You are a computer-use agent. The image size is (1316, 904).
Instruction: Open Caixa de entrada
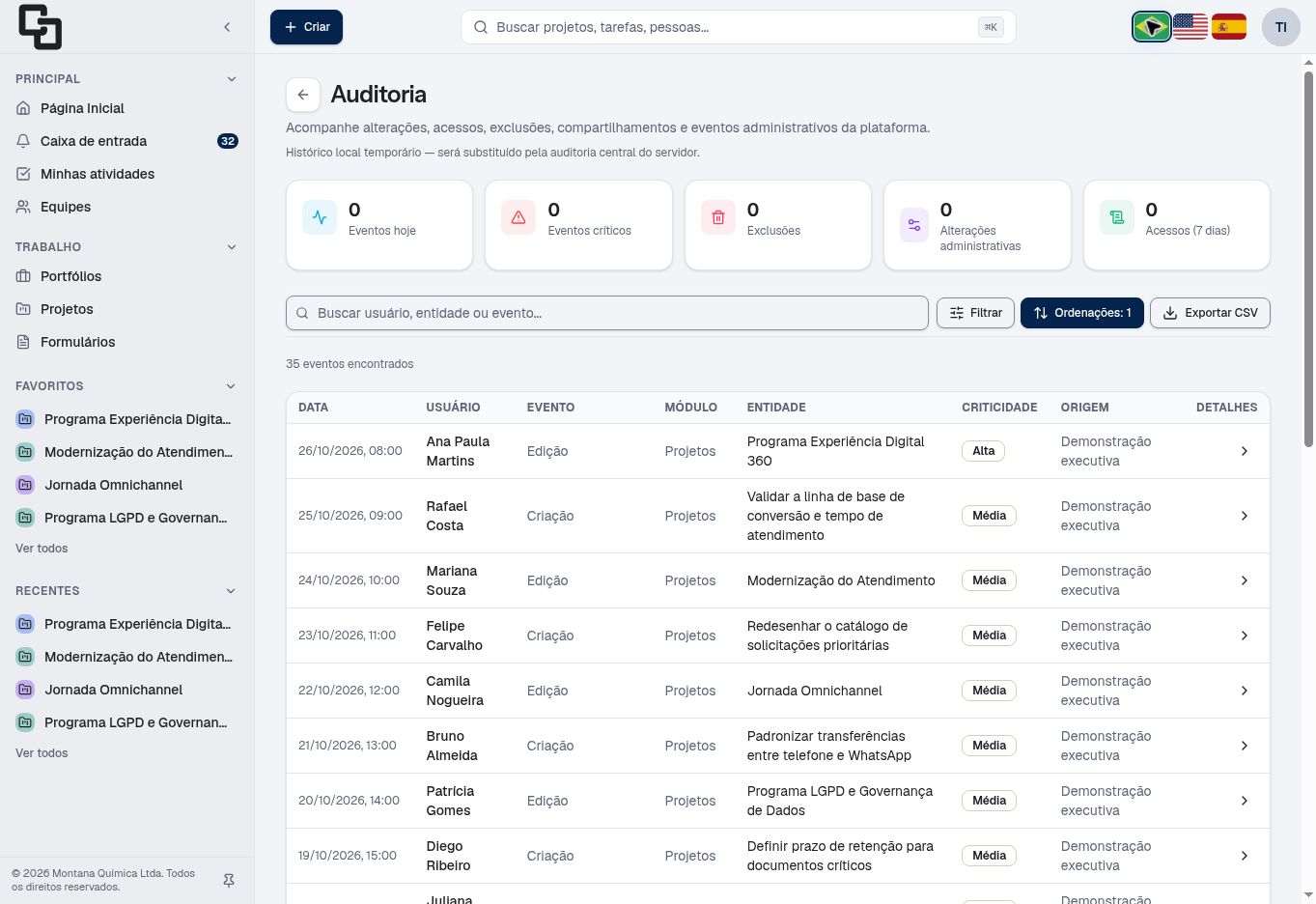coord(126,141)
